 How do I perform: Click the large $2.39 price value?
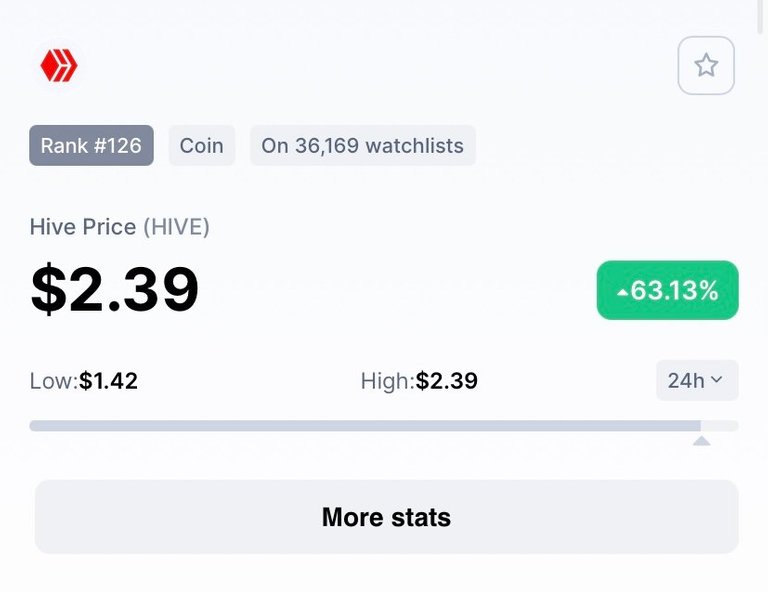point(115,288)
